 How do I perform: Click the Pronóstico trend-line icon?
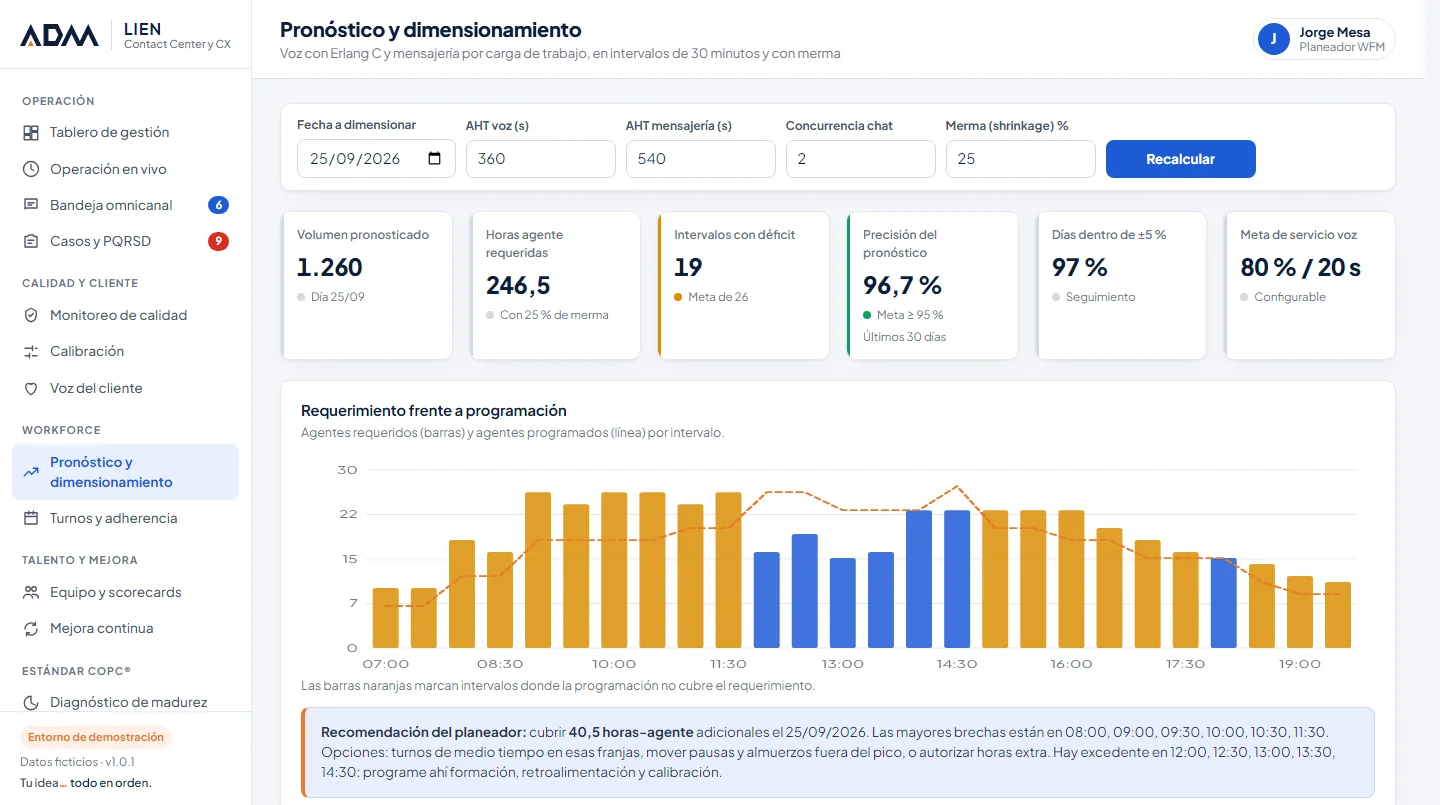tap(31, 472)
